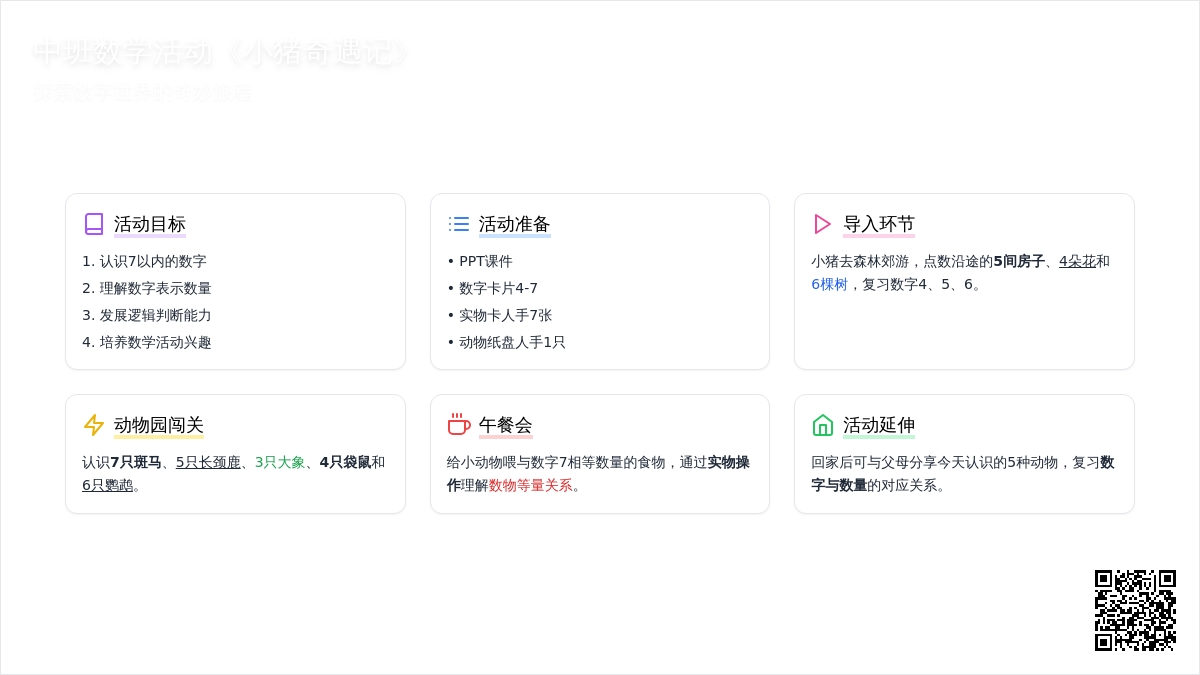The width and height of the screenshot is (1200, 675).
Task: Click the book icon beside 活动目标
Action: click(x=94, y=224)
